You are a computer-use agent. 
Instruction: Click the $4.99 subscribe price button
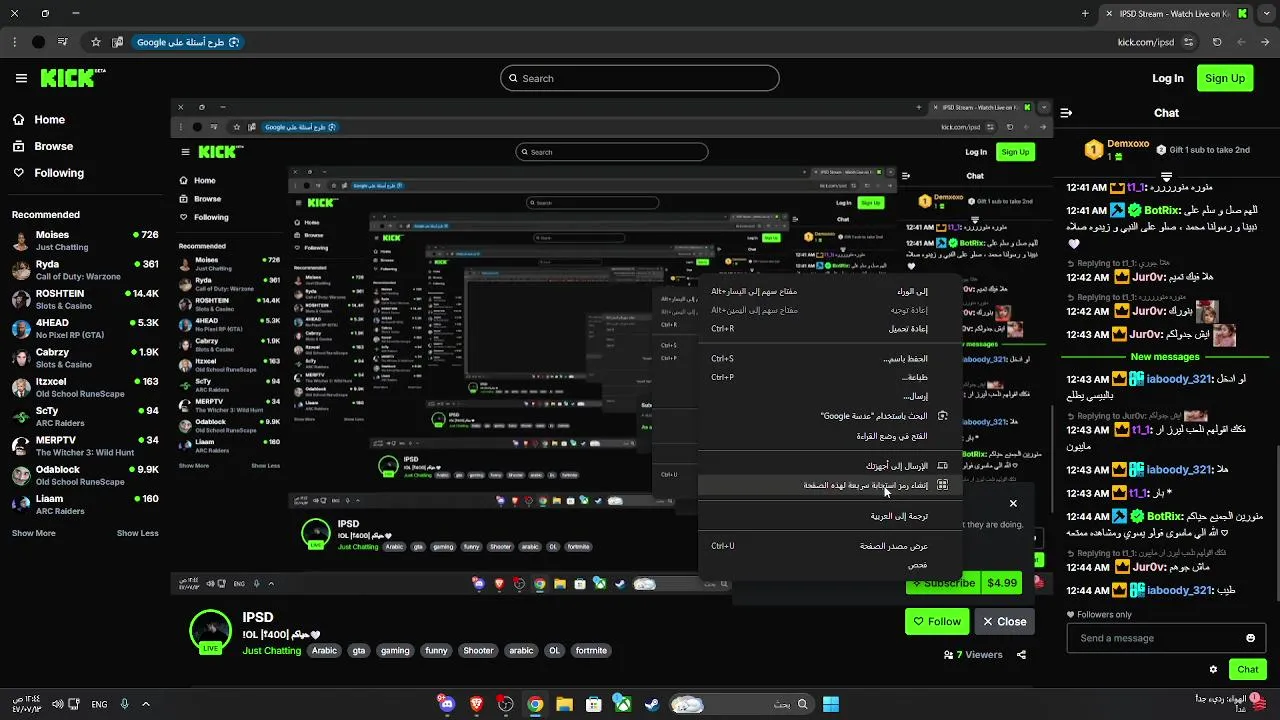[1002, 583]
